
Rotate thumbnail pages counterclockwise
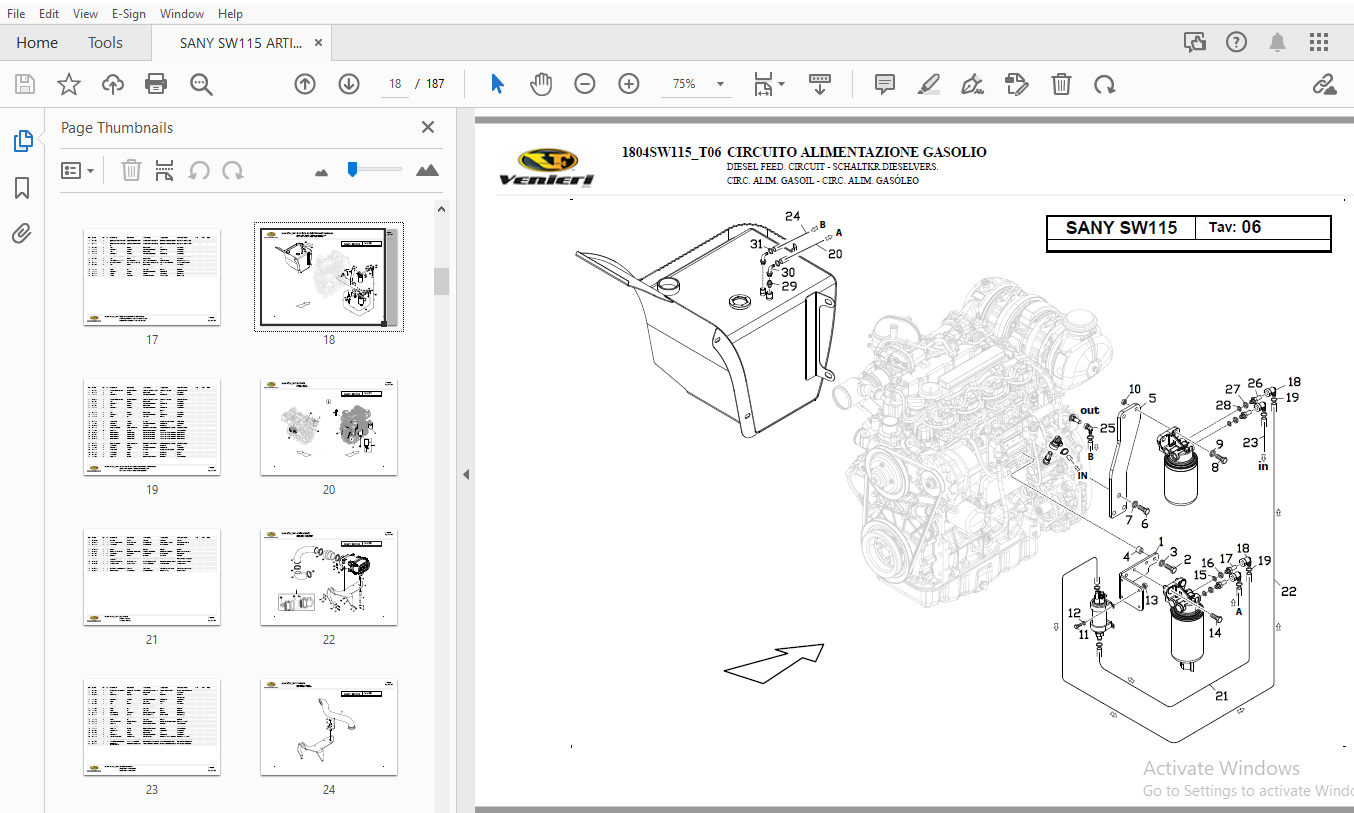199,171
